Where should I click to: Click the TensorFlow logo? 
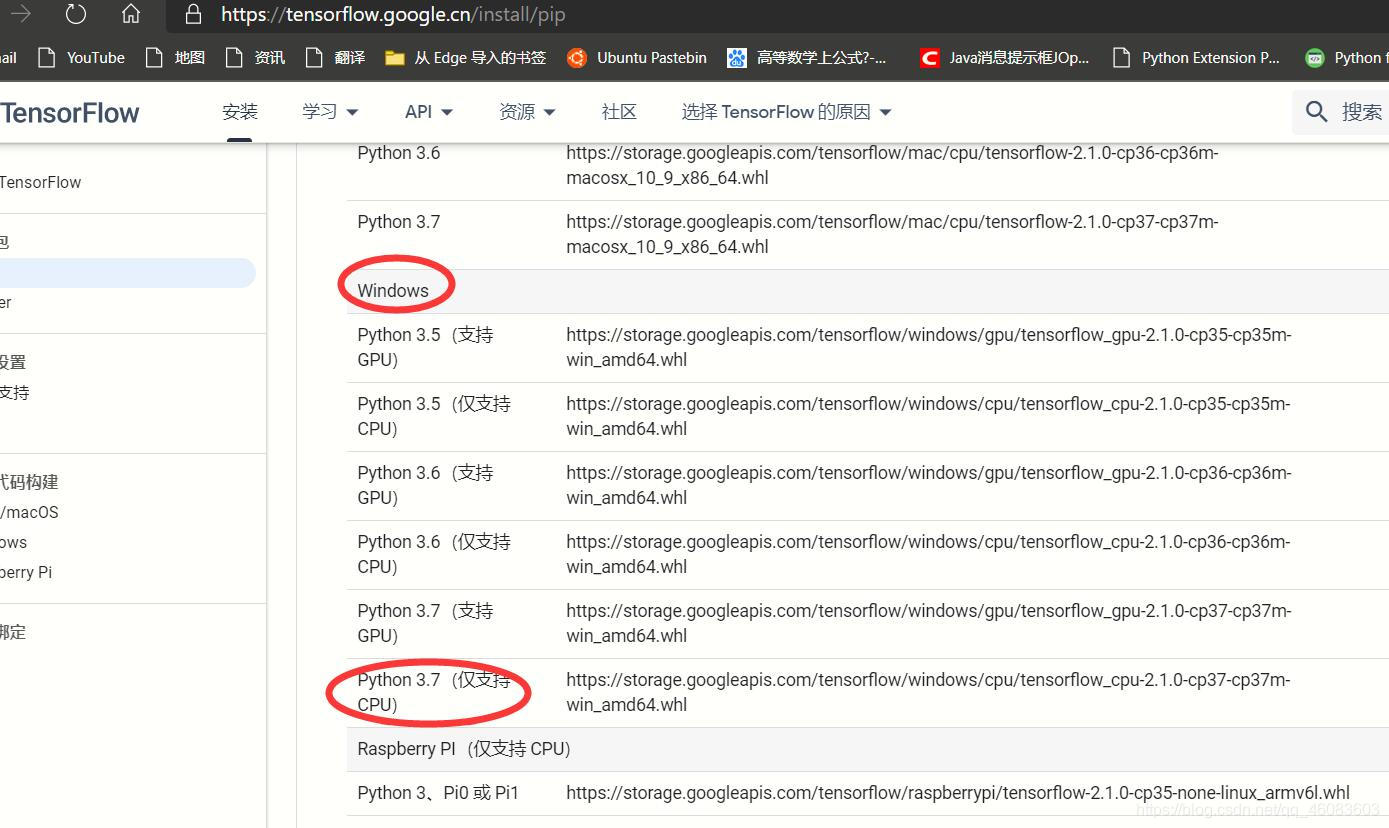pos(70,112)
